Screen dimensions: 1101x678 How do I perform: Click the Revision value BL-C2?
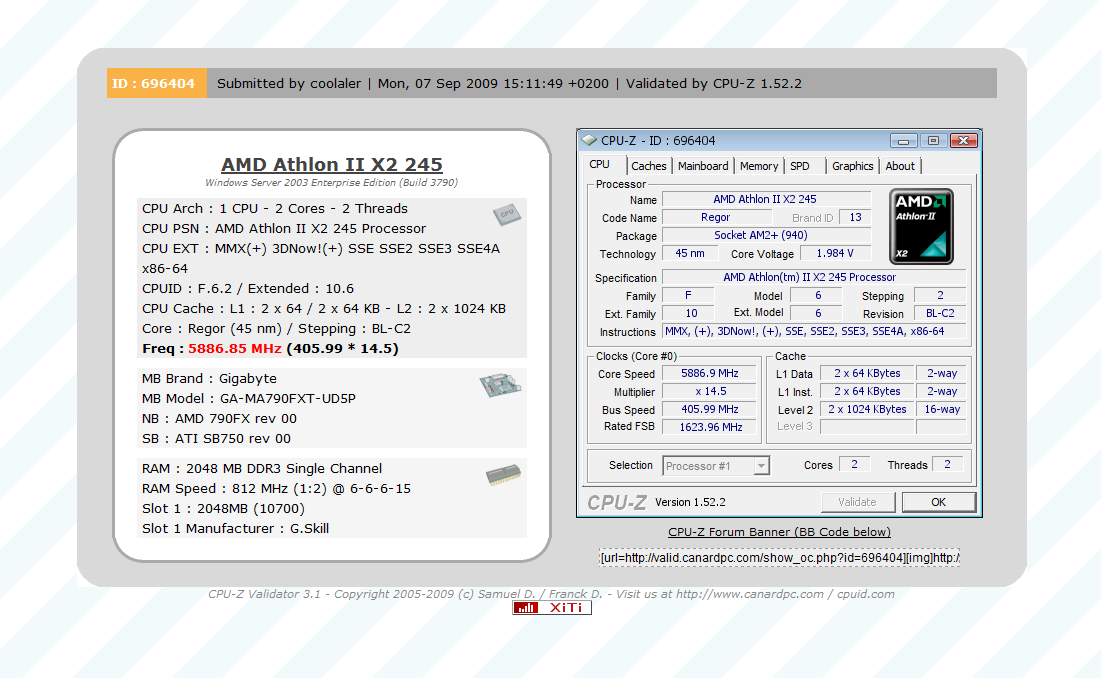point(940,314)
